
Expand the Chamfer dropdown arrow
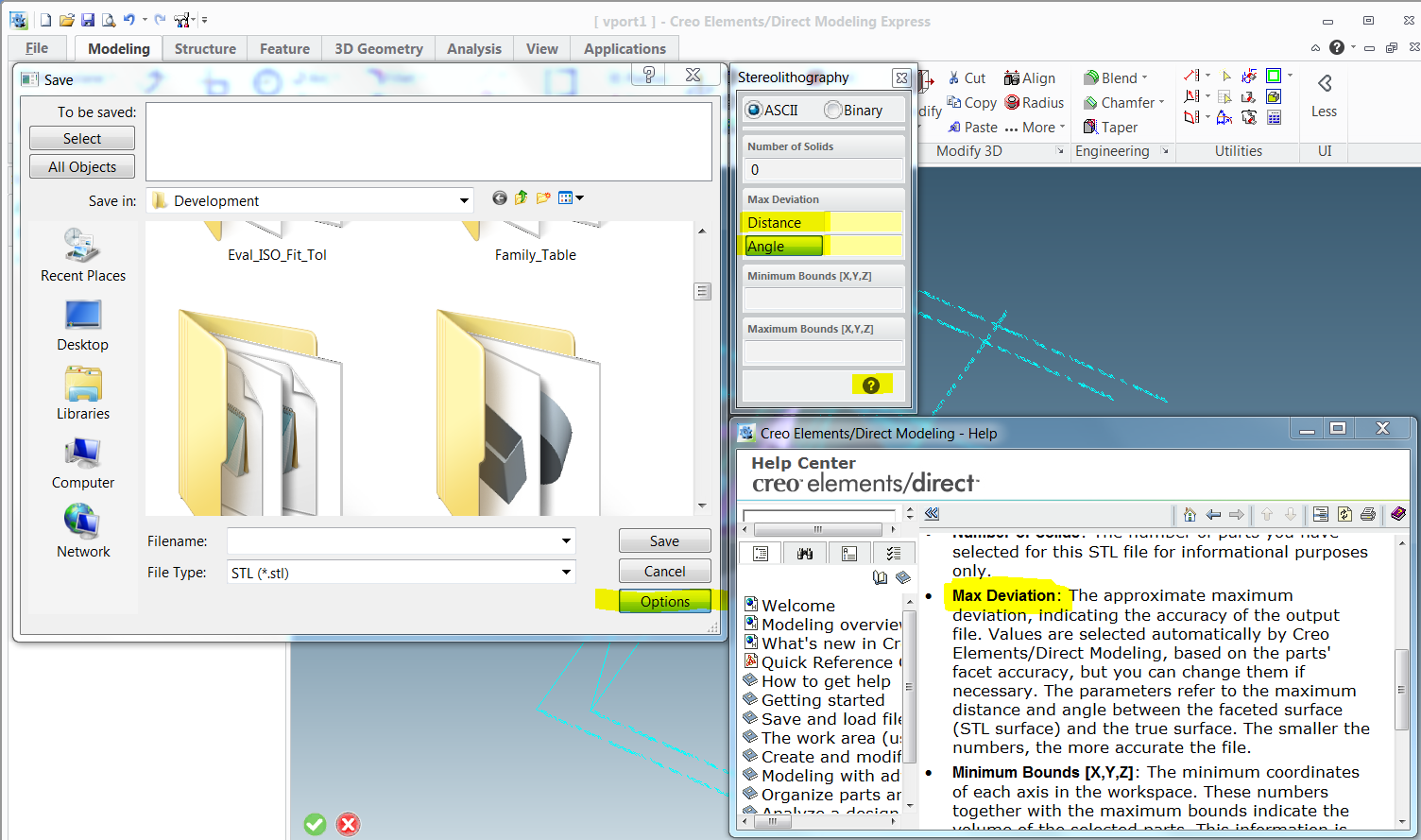click(1161, 102)
